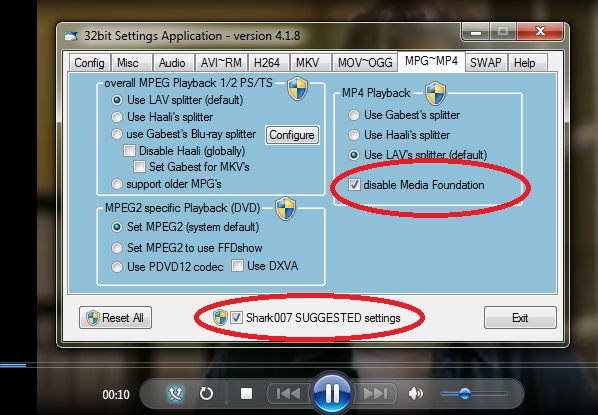598x415 pixels.
Task: Click the 00:10 elapsed time display
Action: [116, 394]
